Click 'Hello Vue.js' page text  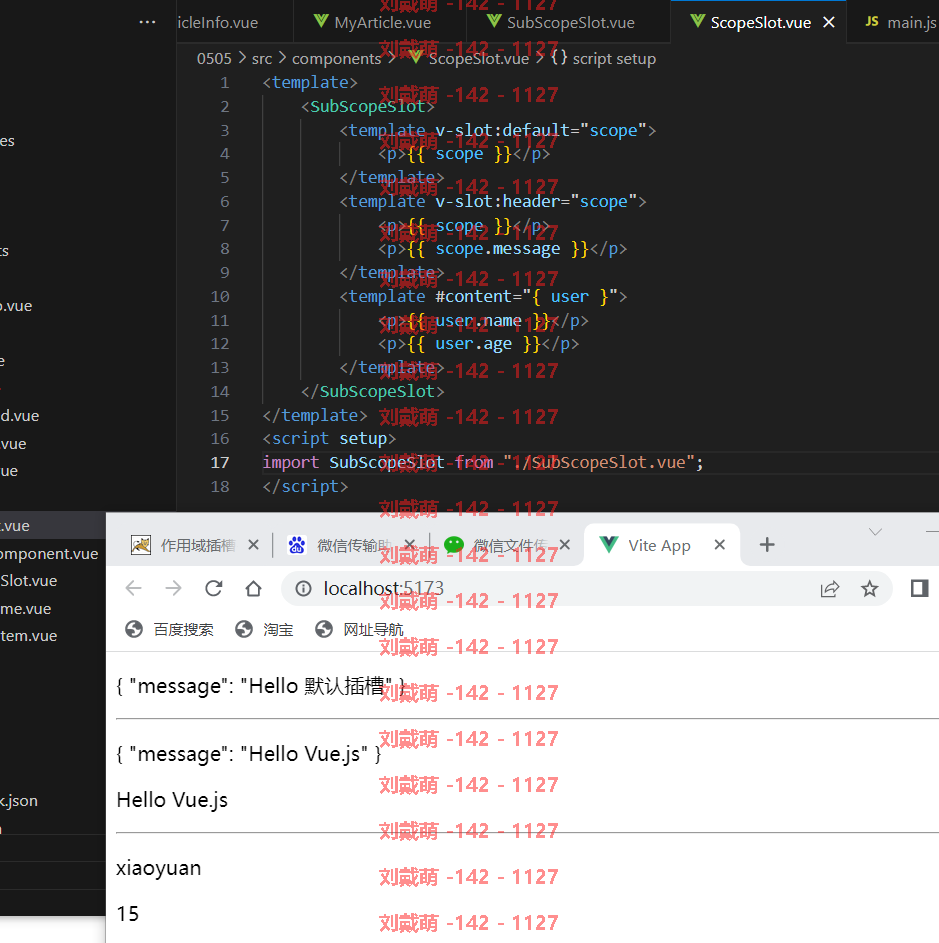[172, 800]
